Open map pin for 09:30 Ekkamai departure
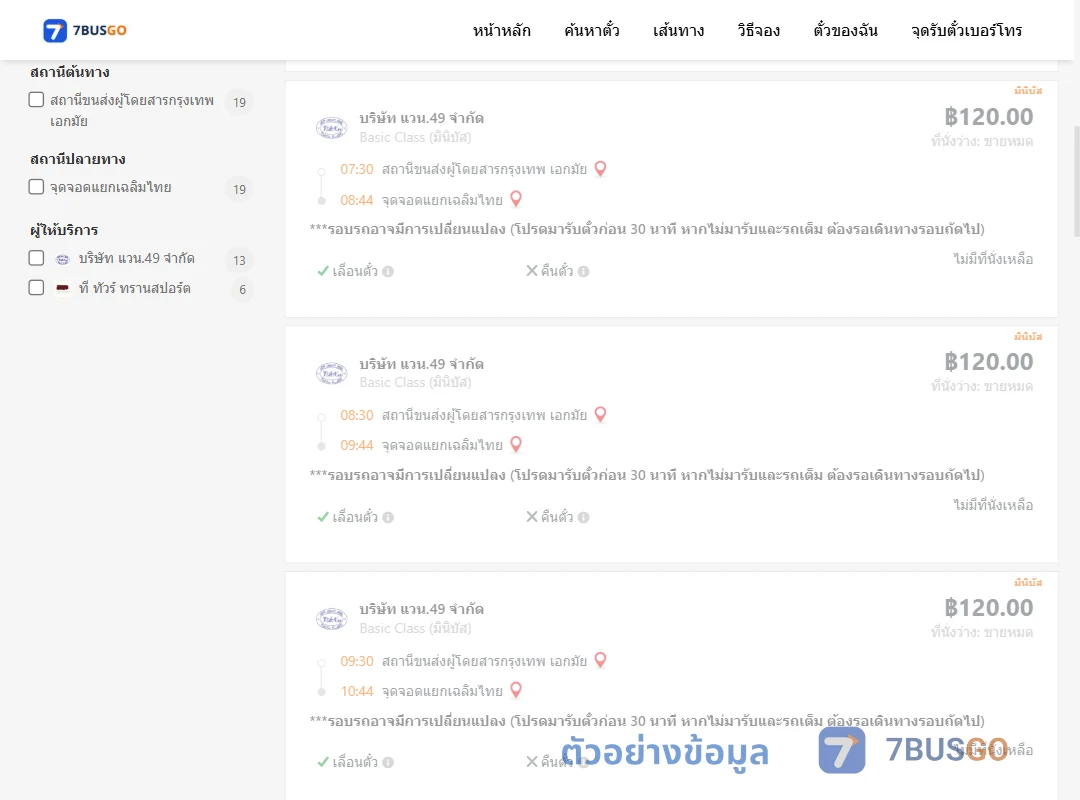Screen dimensions: 1080x800 [601, 660]
